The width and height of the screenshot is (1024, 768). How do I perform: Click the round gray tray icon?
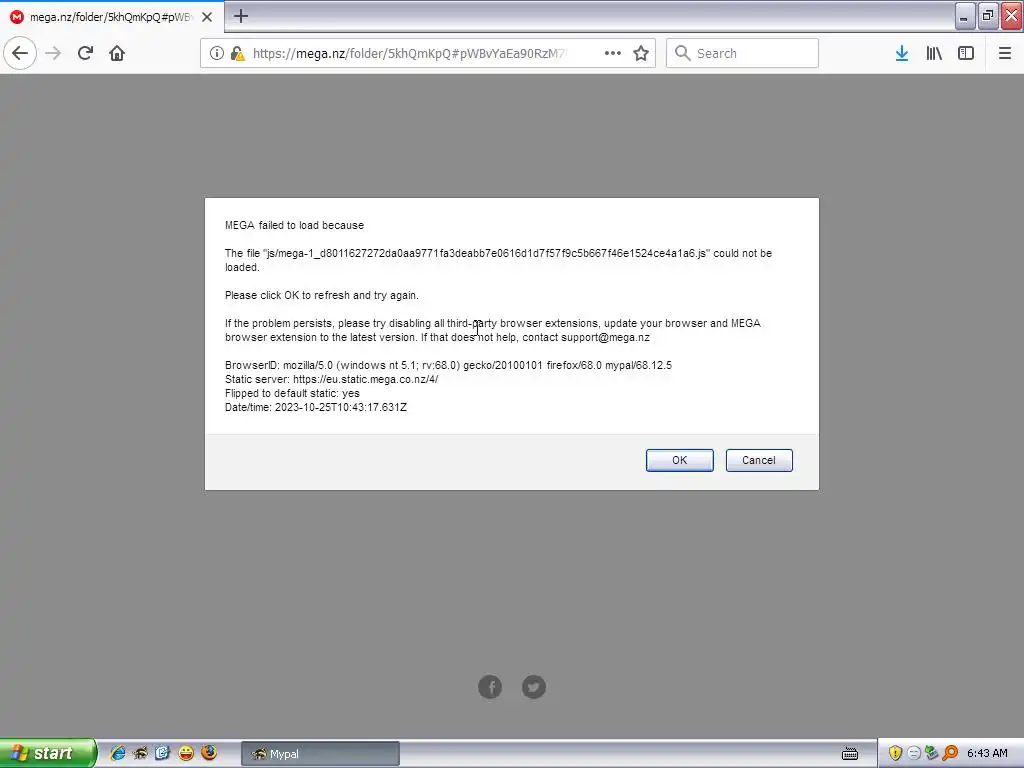pyautogui.click(x=914, y=753)
